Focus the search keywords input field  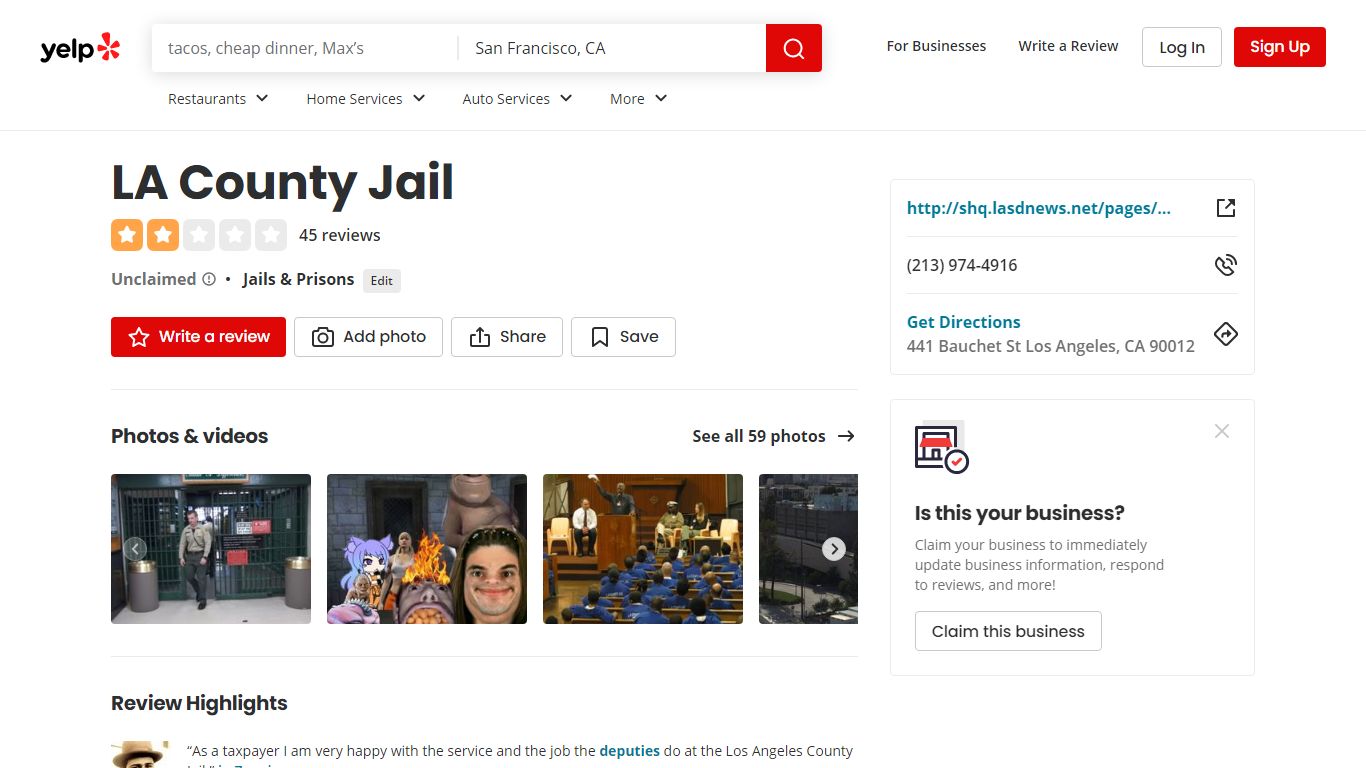[x=305, y=48]
